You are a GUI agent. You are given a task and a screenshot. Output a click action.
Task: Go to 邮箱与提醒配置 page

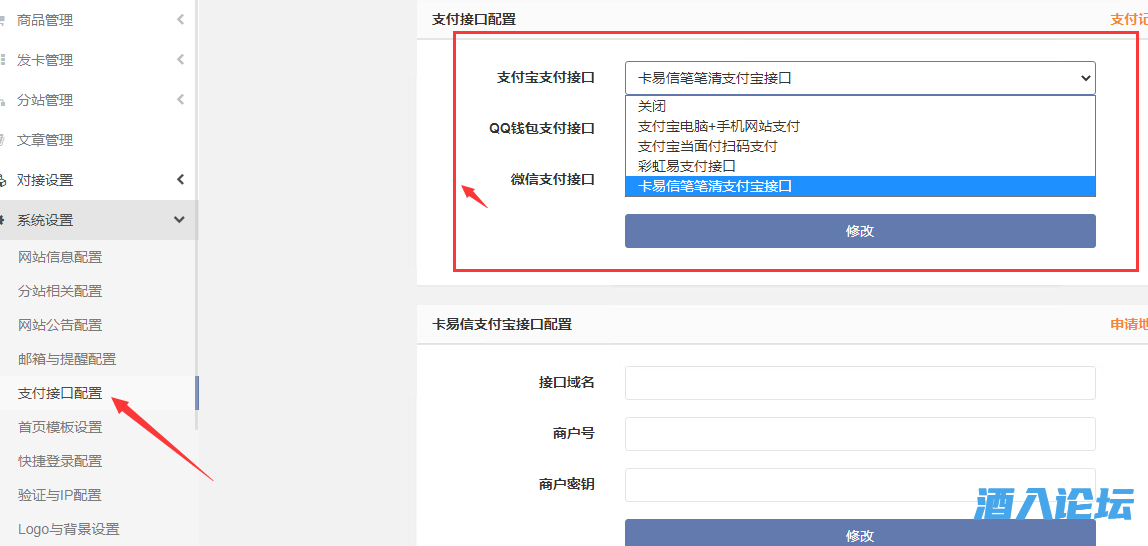pos(67,359)
